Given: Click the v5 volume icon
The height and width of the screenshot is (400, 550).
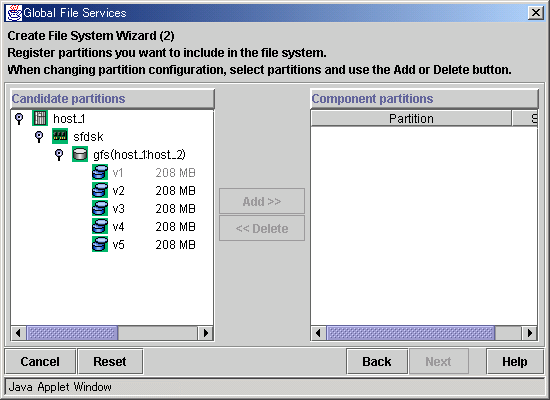Looking at the screenshot, I should pyautogui.click(x=100, y=244).
